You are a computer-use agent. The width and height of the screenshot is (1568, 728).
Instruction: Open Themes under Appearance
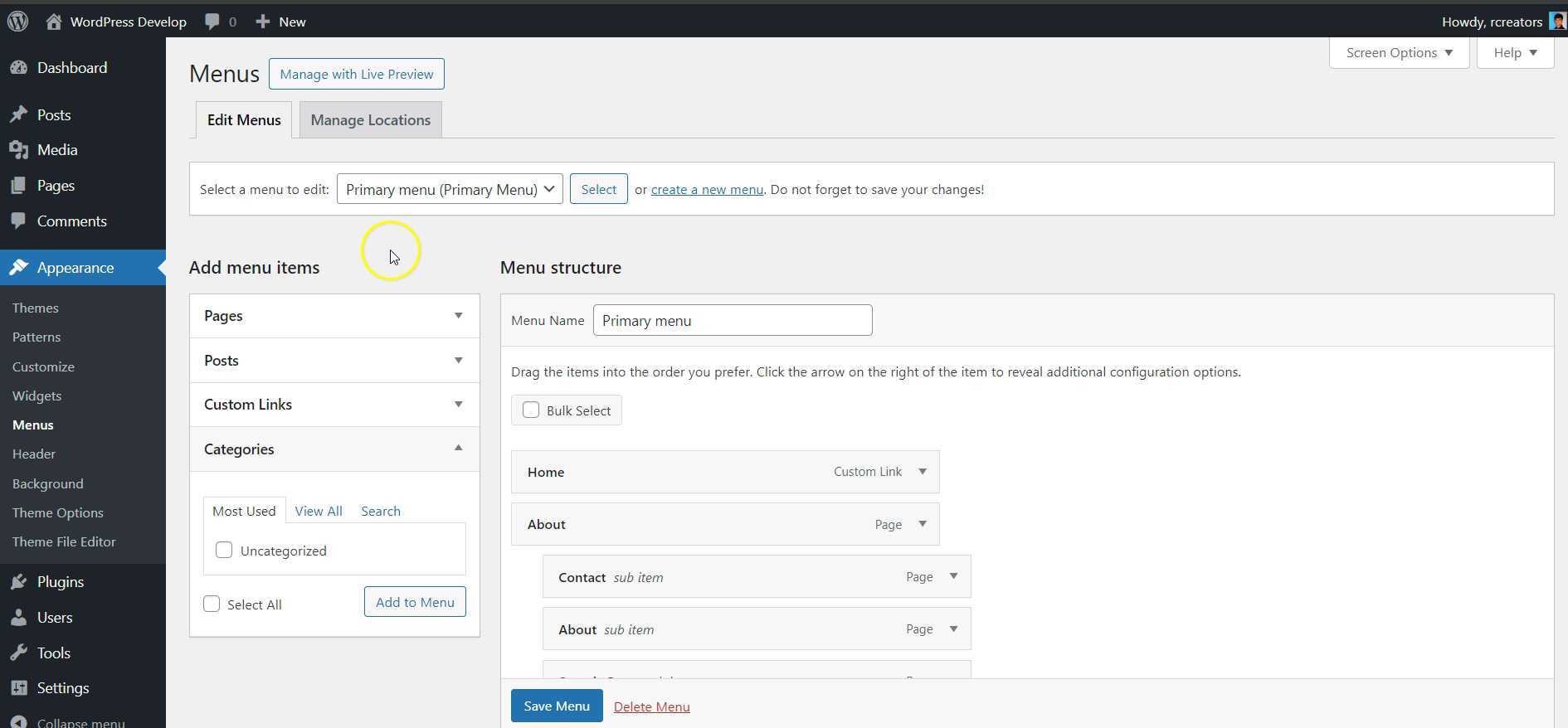36,308
